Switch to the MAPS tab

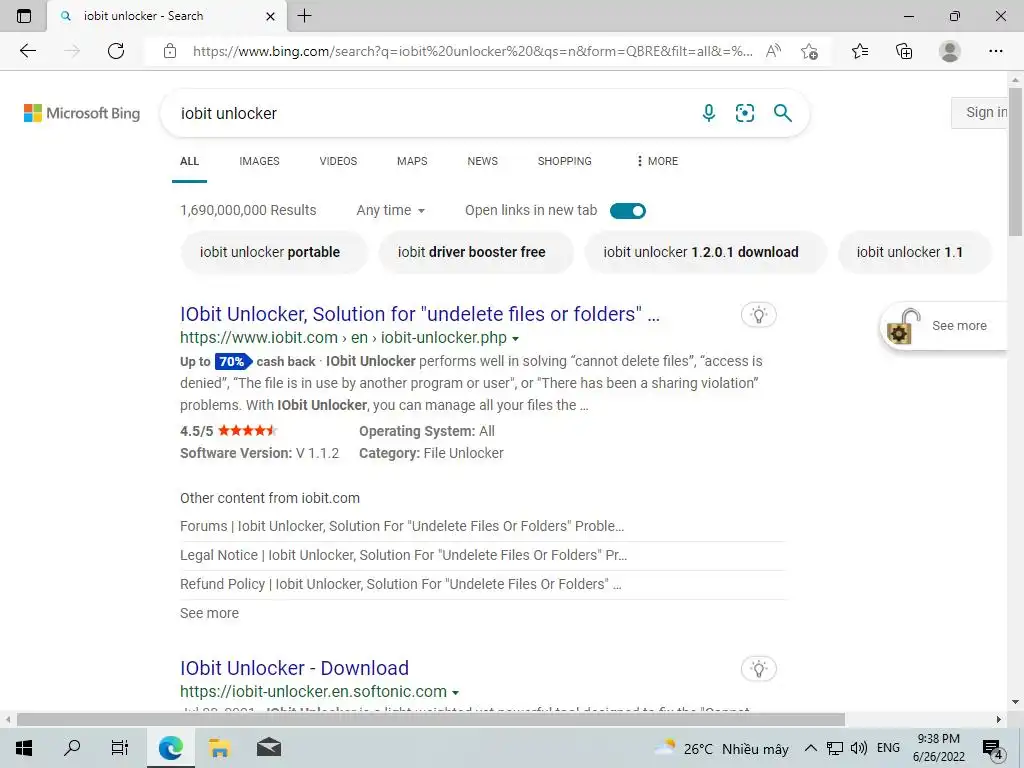coord(412,161)
